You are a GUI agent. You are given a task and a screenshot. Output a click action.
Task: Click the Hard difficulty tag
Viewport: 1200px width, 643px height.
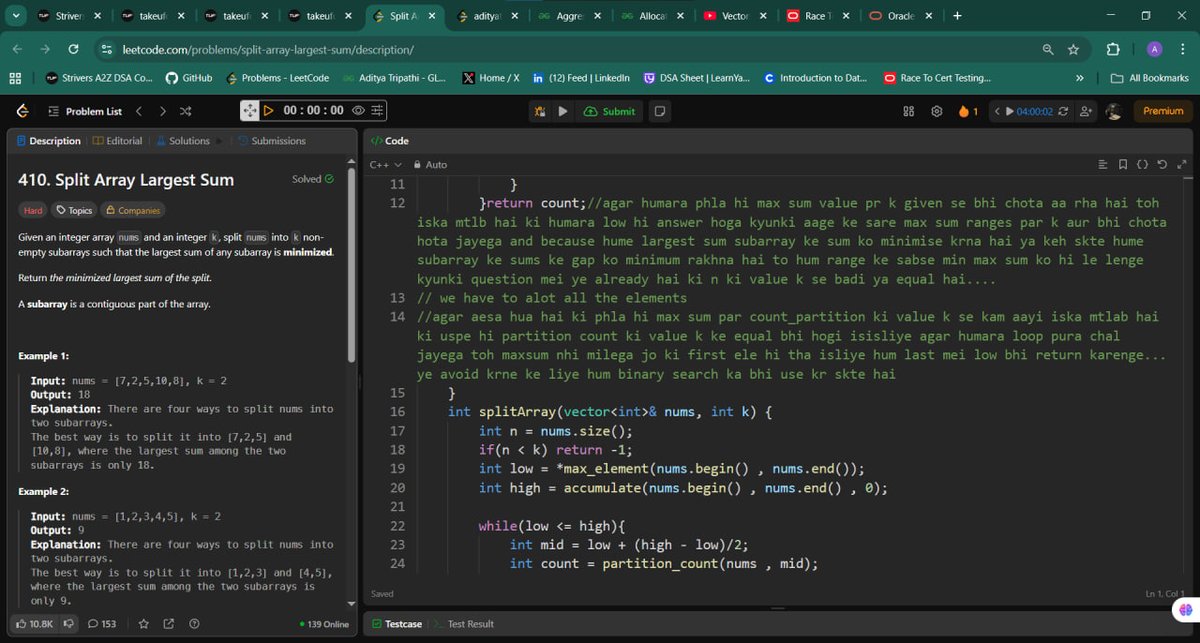(33, 210)
